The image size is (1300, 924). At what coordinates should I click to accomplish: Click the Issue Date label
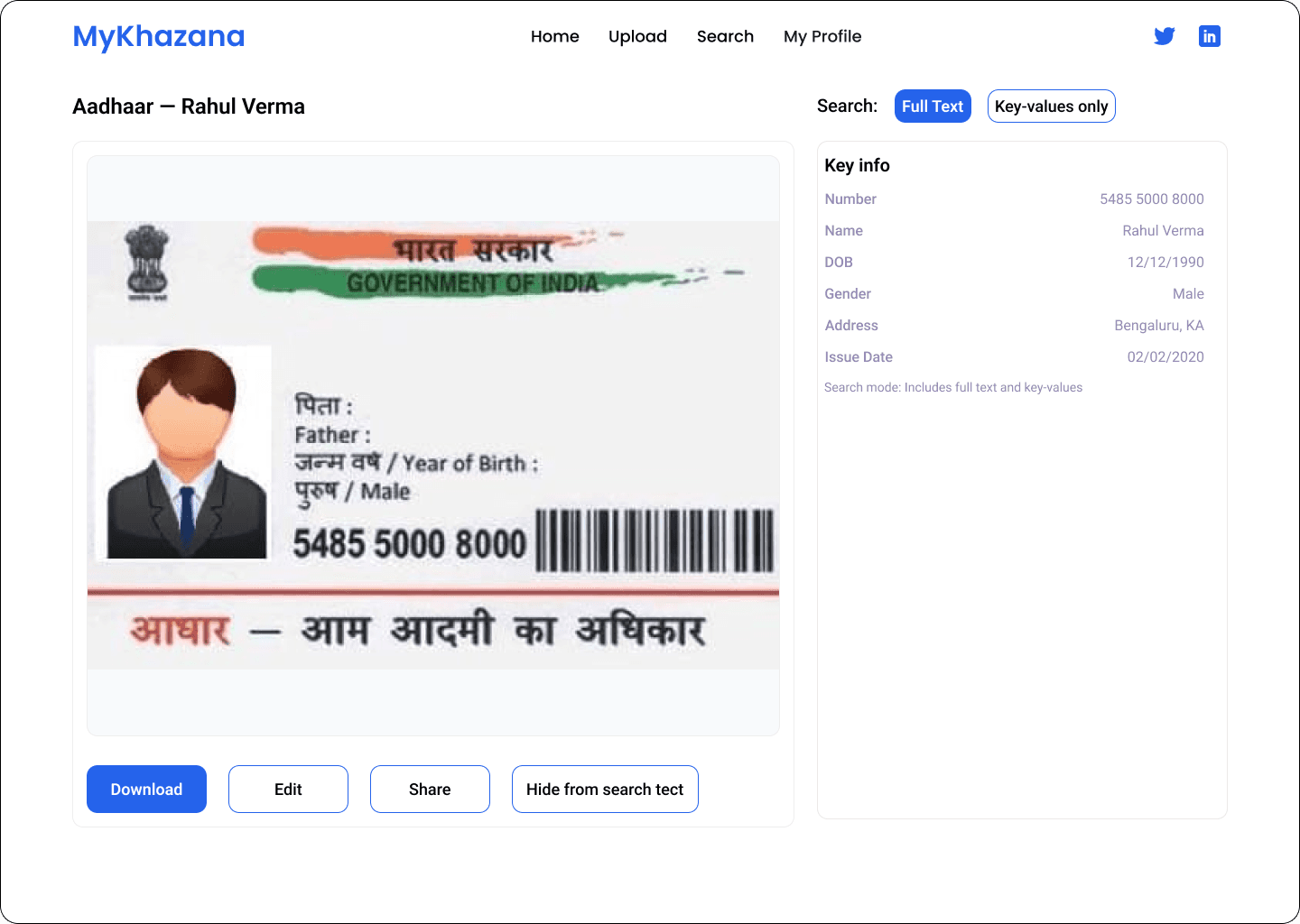(x=859, y=357)
